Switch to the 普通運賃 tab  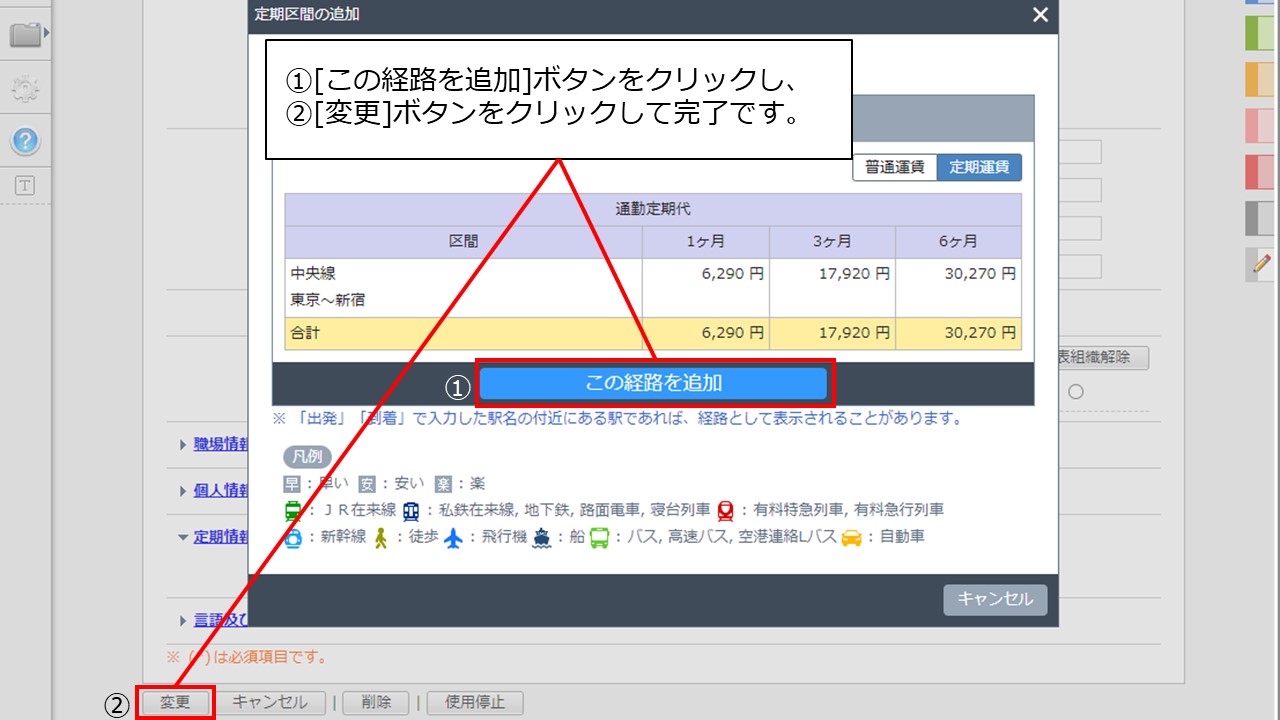(x=893, y=167)
